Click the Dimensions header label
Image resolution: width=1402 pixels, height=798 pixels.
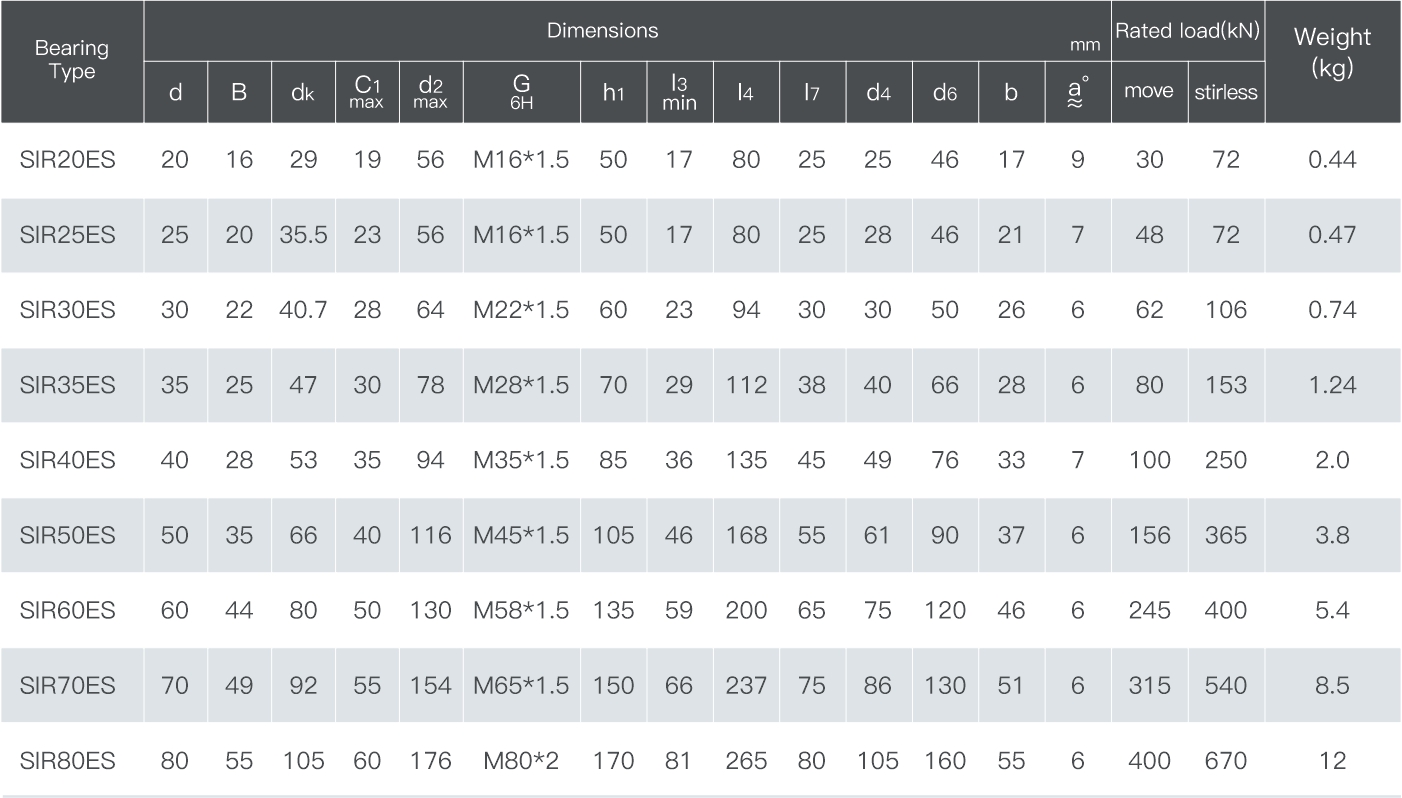click(x=602, y=30)
